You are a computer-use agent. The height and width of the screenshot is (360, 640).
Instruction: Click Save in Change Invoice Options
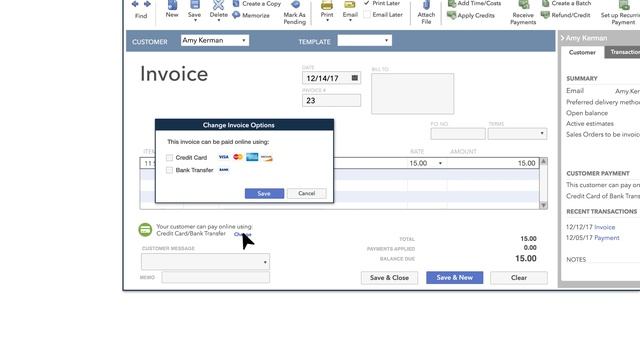(264, 193)
